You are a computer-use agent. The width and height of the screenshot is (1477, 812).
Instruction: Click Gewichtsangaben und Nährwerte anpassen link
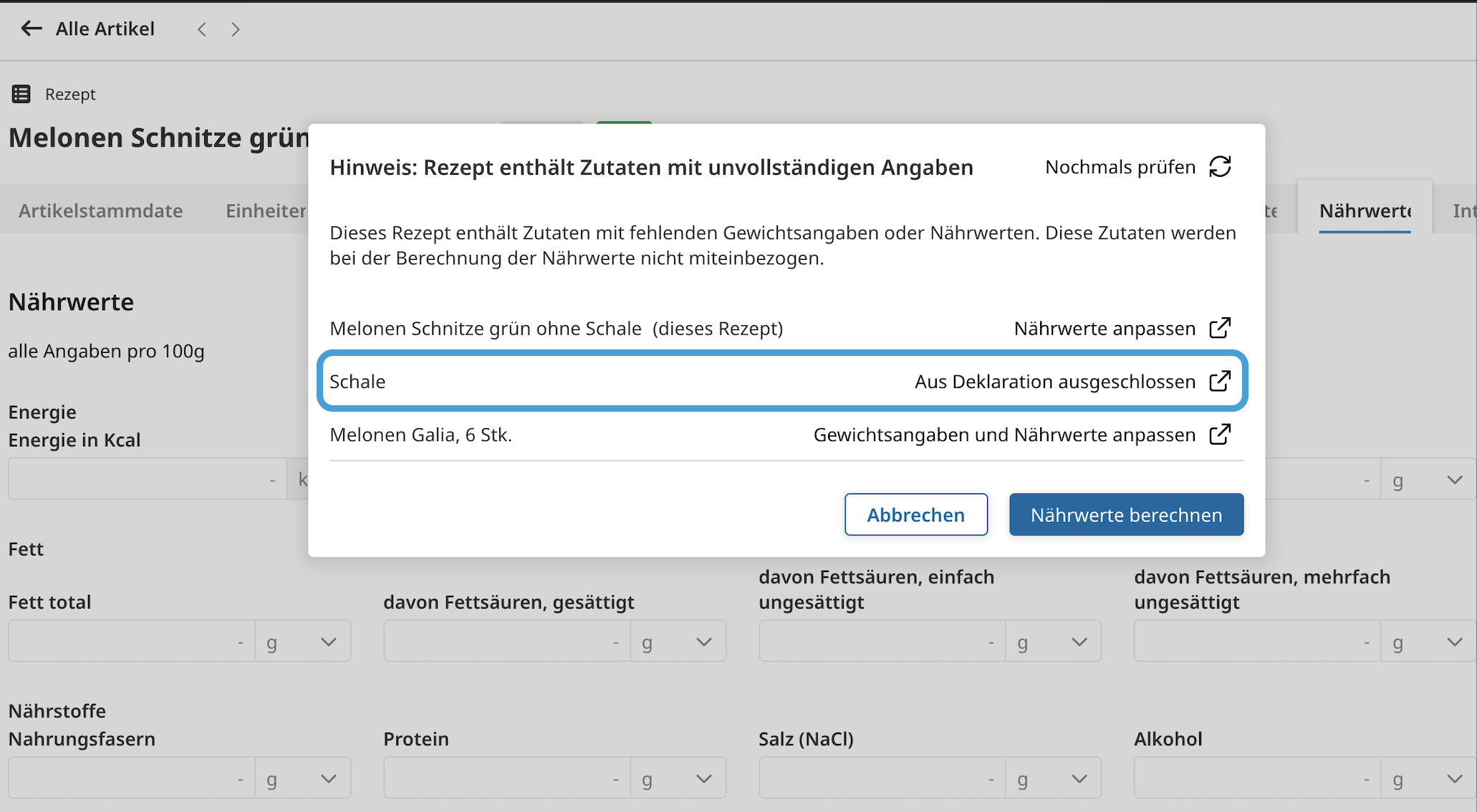click(1004, 435)
